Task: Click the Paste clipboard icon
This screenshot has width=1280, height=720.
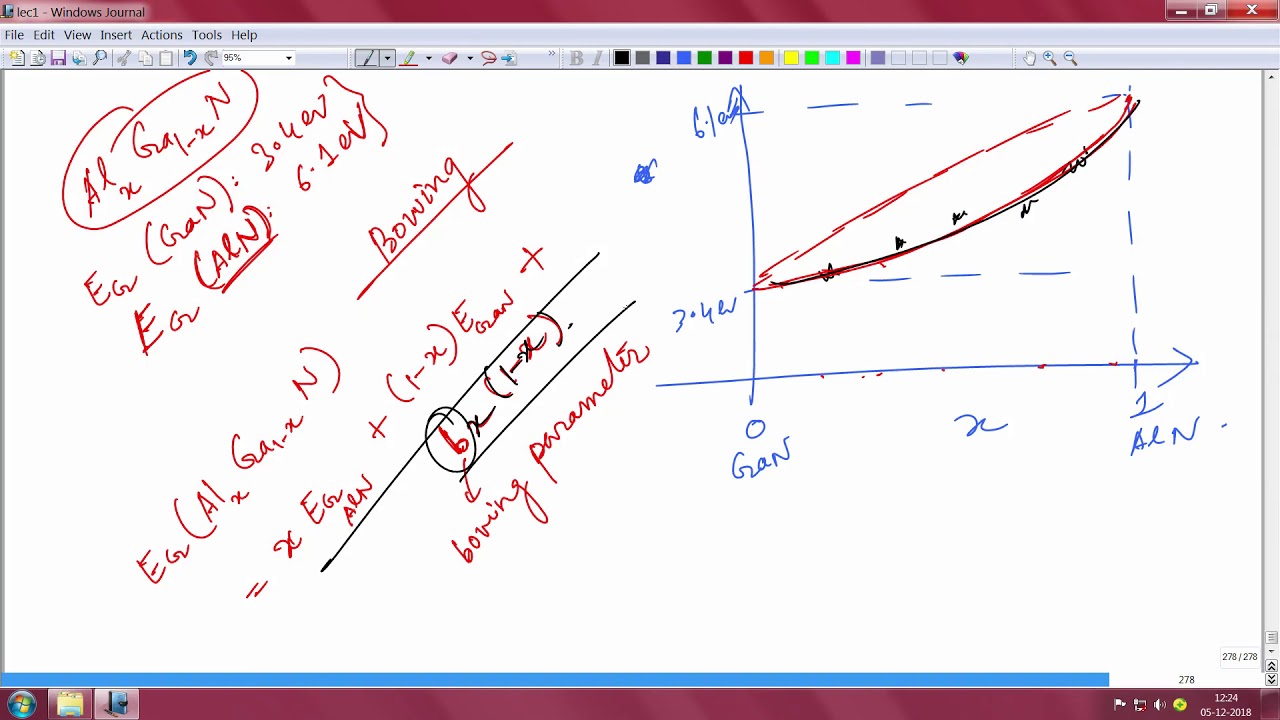Action: [x=166, y=58]
